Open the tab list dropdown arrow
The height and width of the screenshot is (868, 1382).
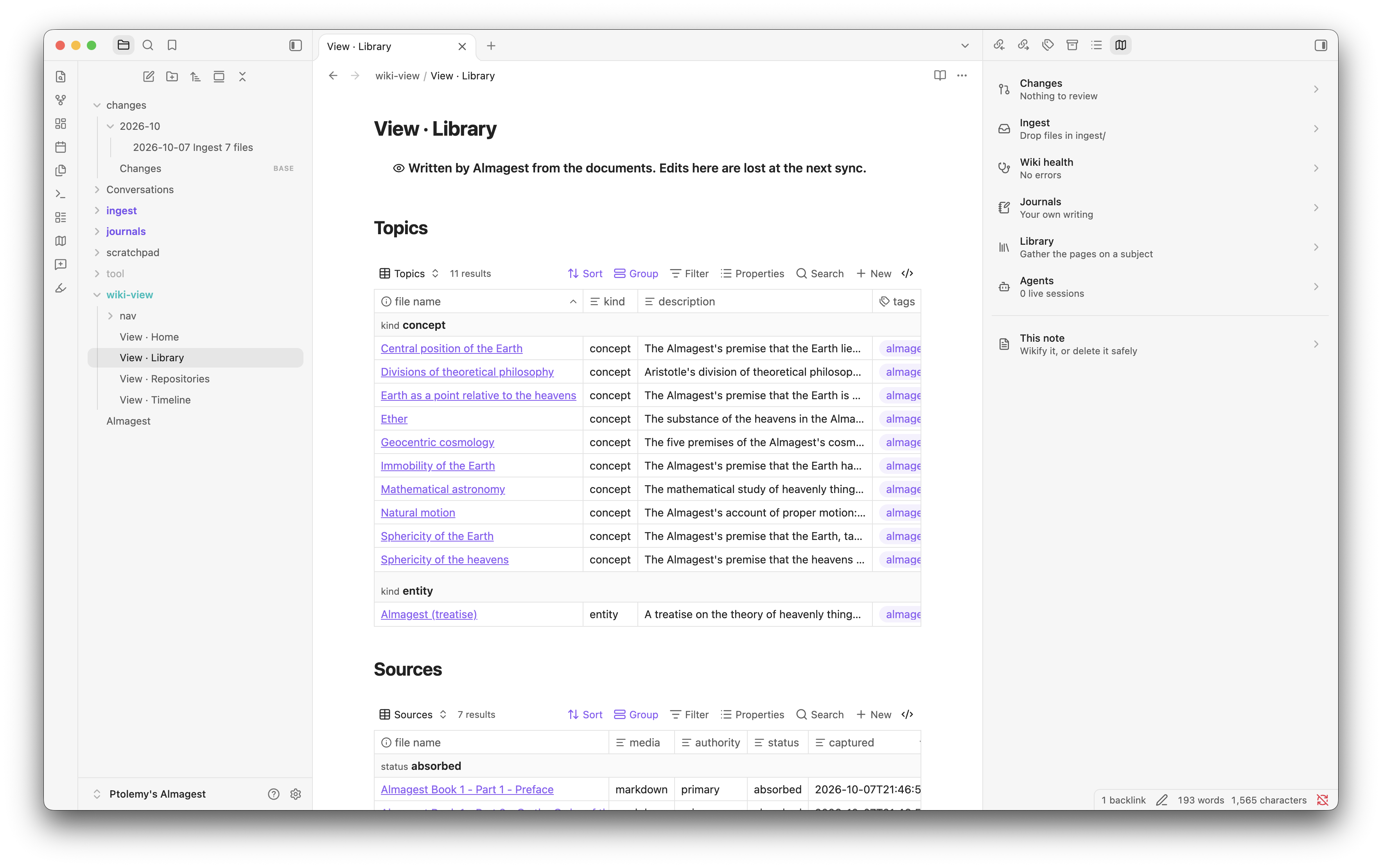[x=965, y=46]
